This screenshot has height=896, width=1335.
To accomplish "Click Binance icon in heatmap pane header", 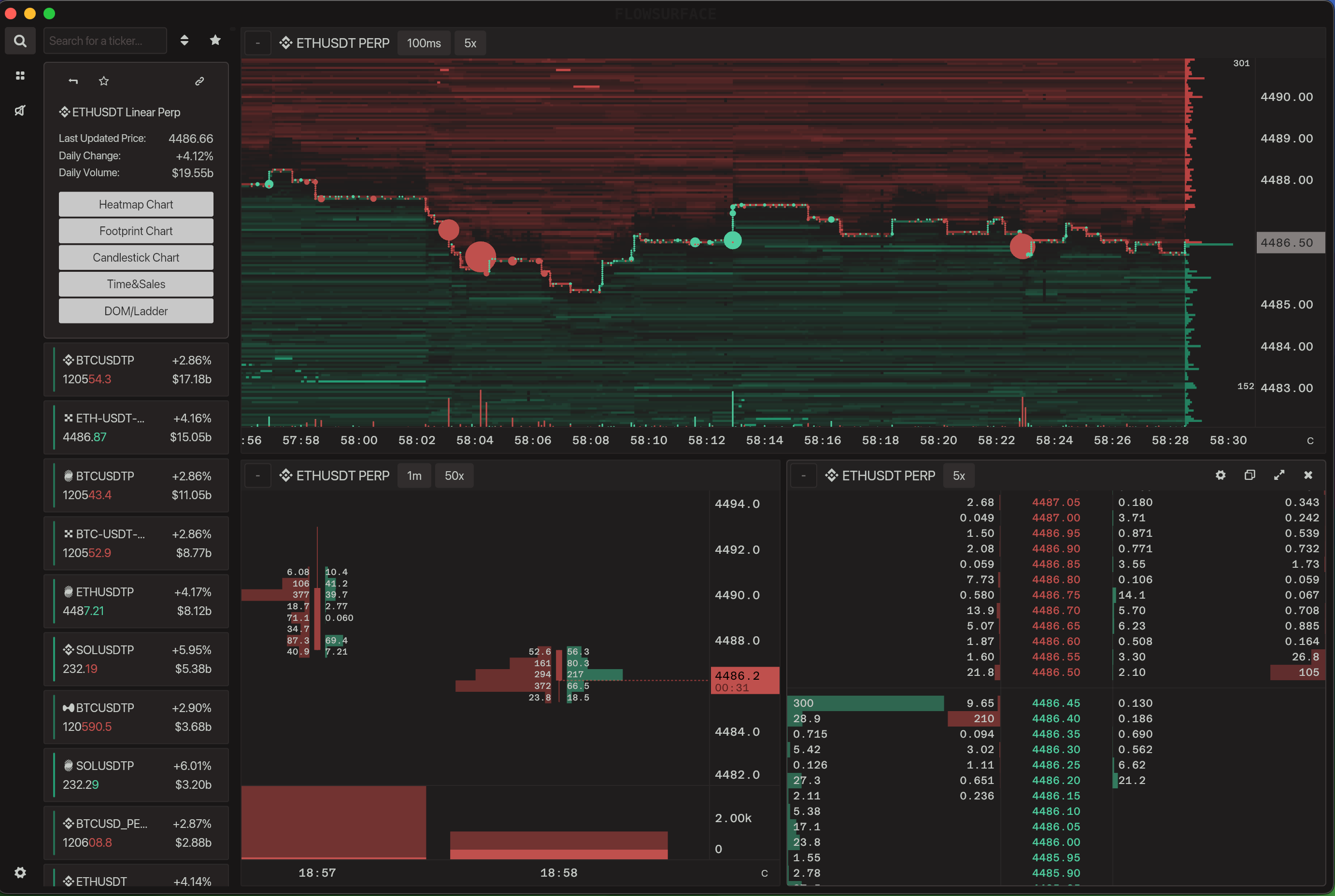I will click(286, 43).
